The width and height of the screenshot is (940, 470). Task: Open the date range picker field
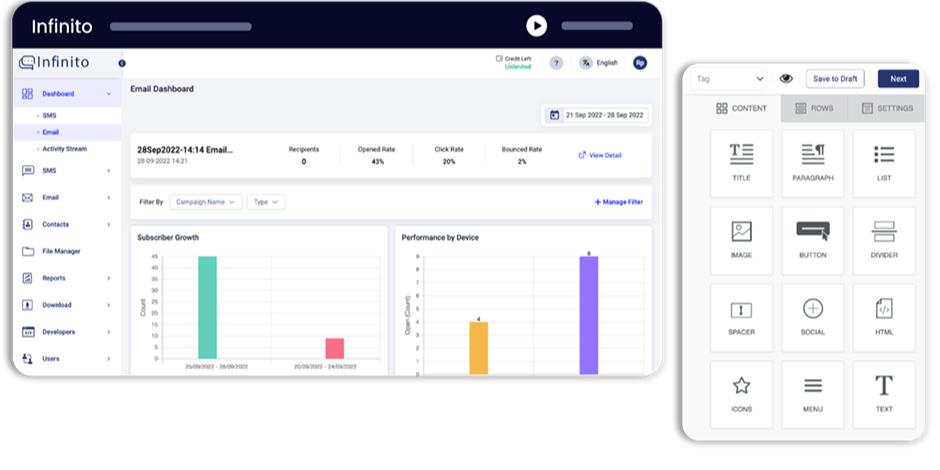tap(597, 115)
